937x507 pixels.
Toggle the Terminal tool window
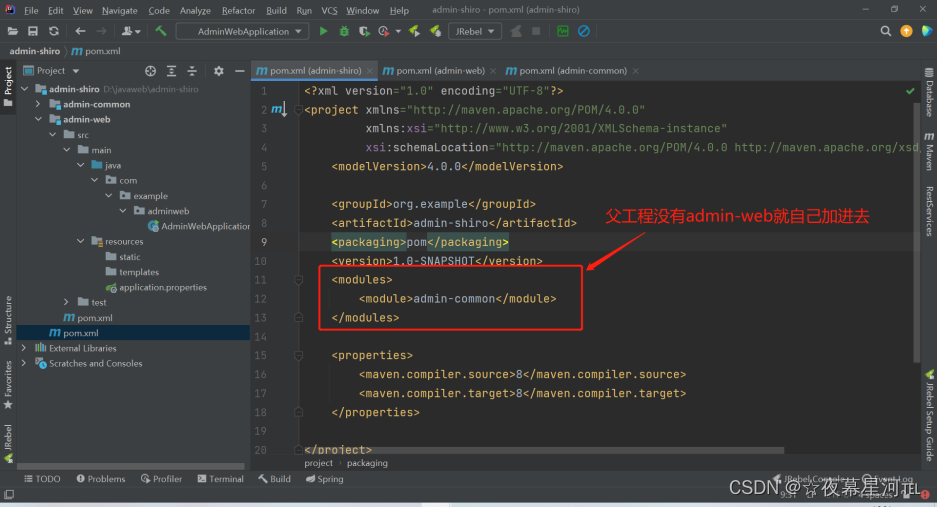[220, 479]
